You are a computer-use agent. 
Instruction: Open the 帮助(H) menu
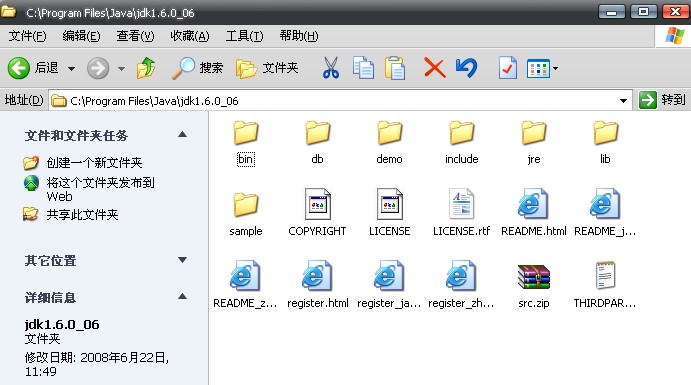tap(299, 36)
